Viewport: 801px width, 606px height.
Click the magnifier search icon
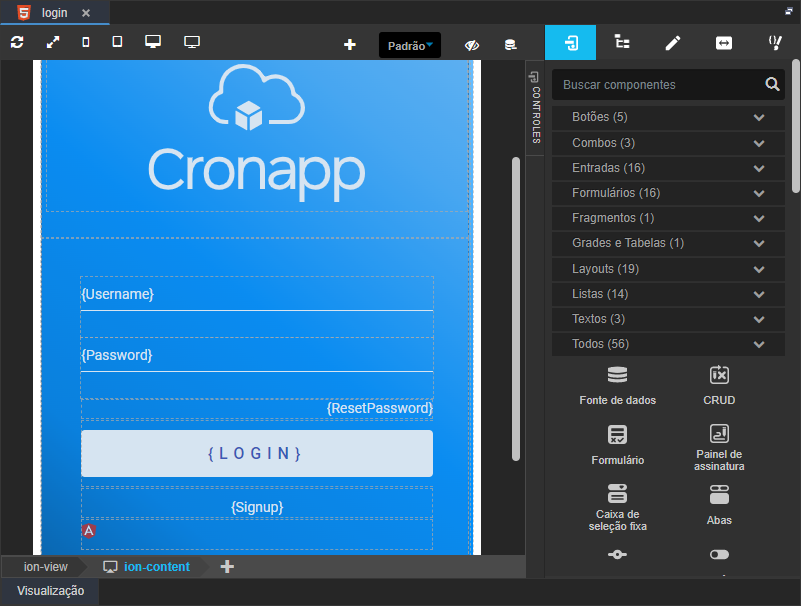772,84
